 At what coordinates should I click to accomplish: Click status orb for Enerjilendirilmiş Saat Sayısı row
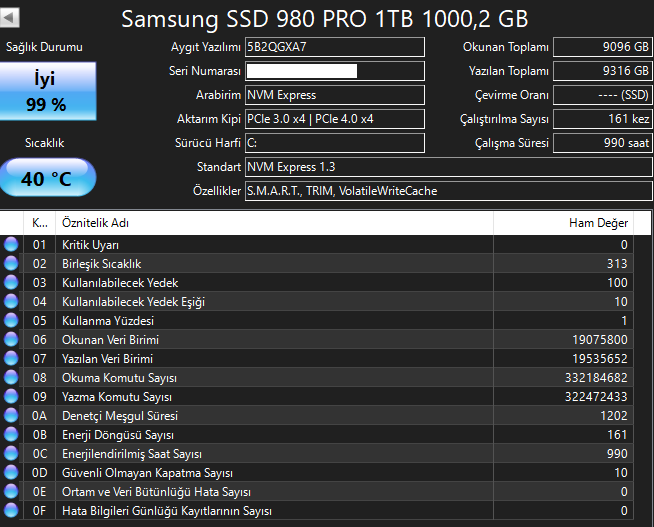(x=11, y=454)
